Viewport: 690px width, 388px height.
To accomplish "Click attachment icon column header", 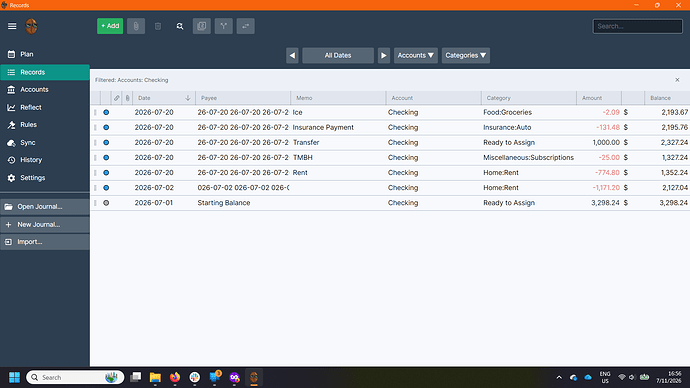I will (128, 98).
